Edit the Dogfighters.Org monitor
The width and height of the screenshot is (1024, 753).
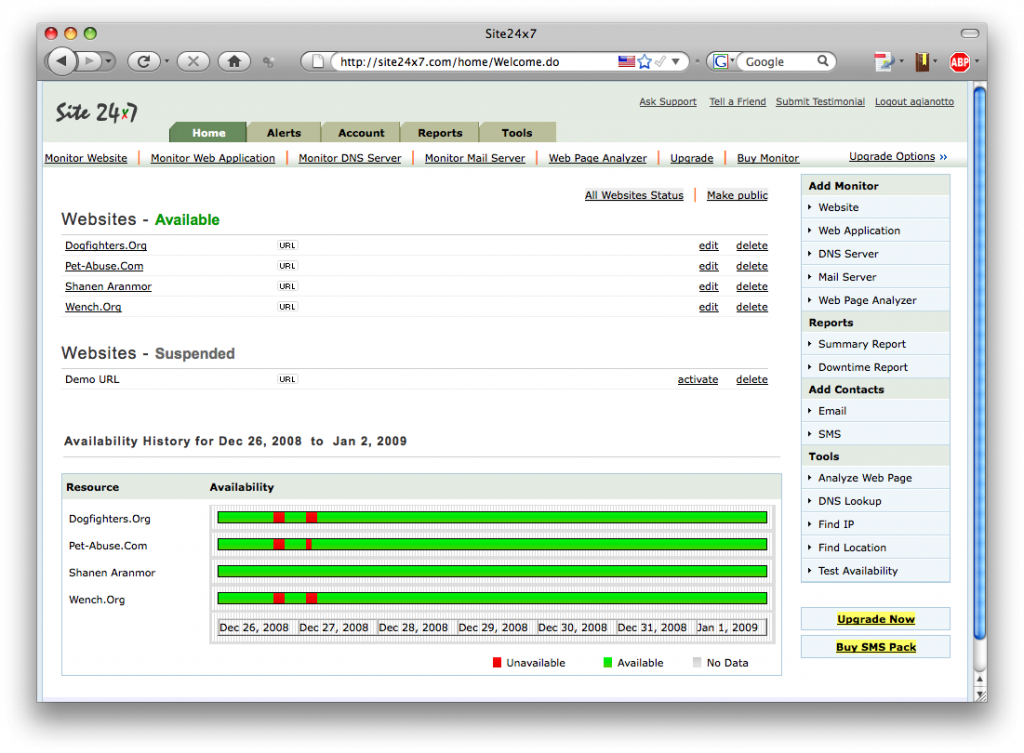coord(709,246)
